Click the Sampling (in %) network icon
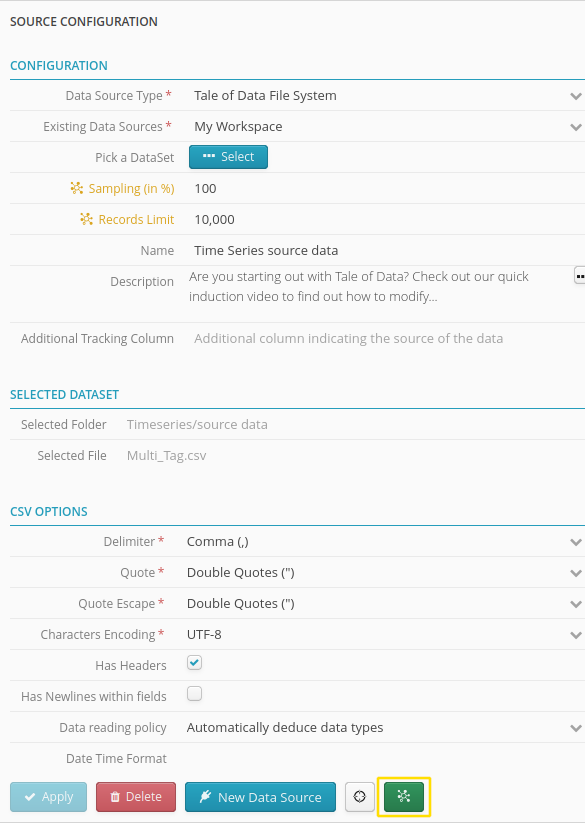The image size is (585, 823). (x=77, y=188)
